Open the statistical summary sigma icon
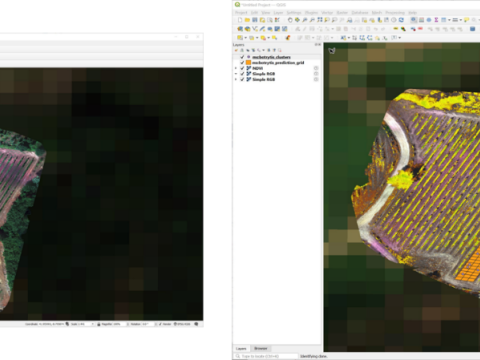Image resolution: width=480 pixels, height=360 pixels. pyautogui.click(x=436, y=20)
